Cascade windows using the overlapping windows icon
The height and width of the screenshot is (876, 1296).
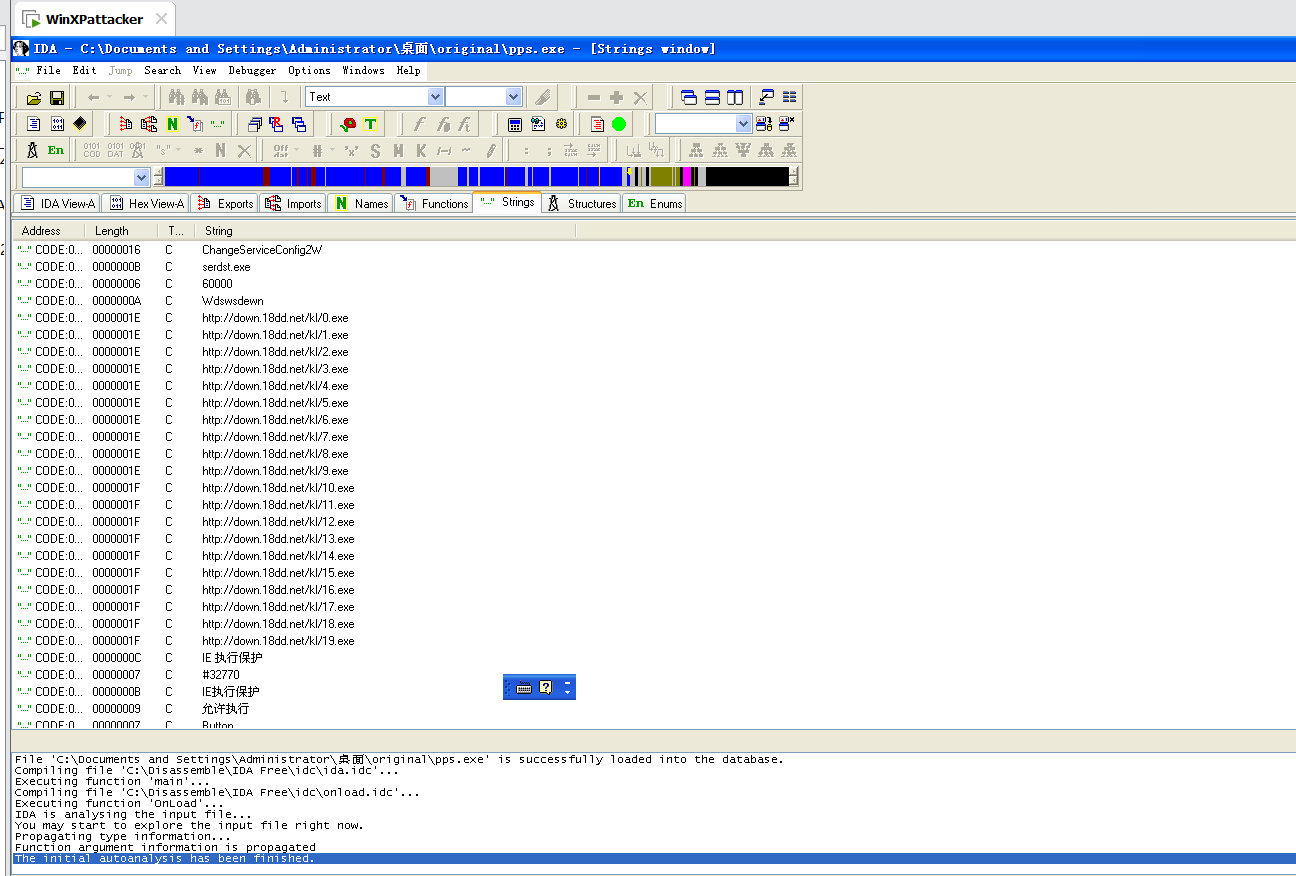pyautogui.click(x=689, y=97)
